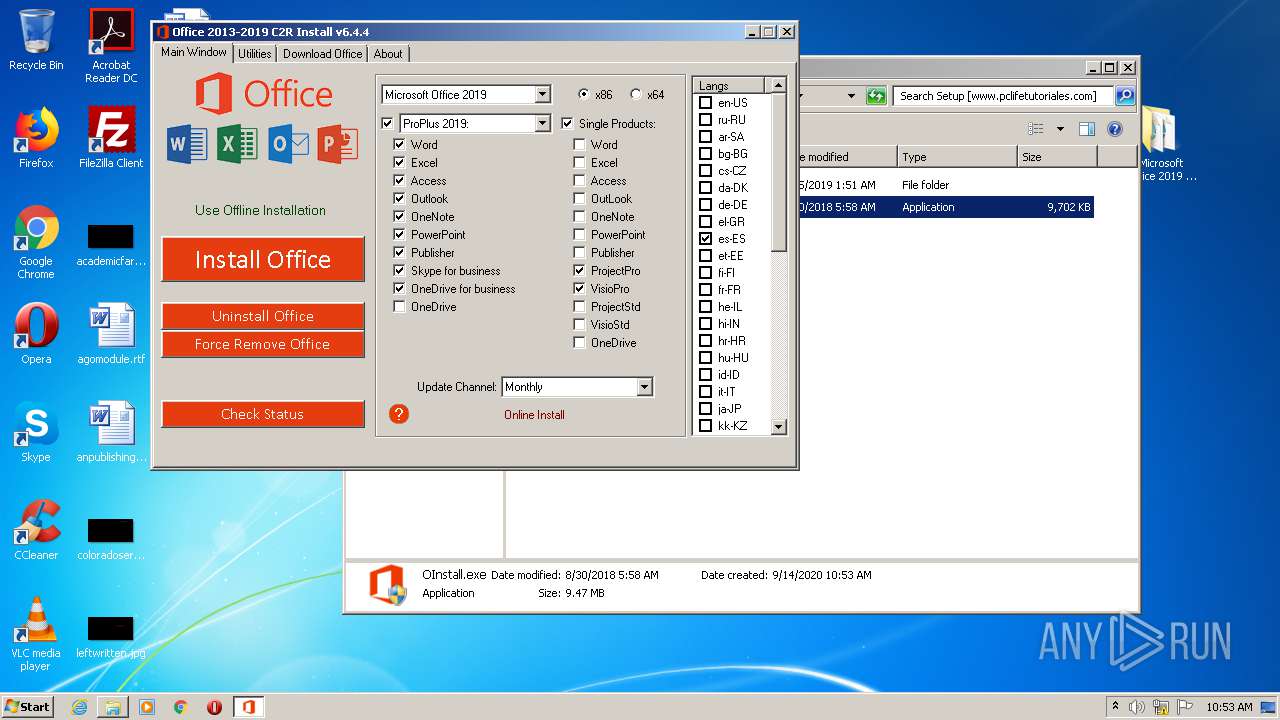This screenshot has height=720, width=1280.
Task: Click Explorer help question mark icon
Action: (x=1115, y=129)
